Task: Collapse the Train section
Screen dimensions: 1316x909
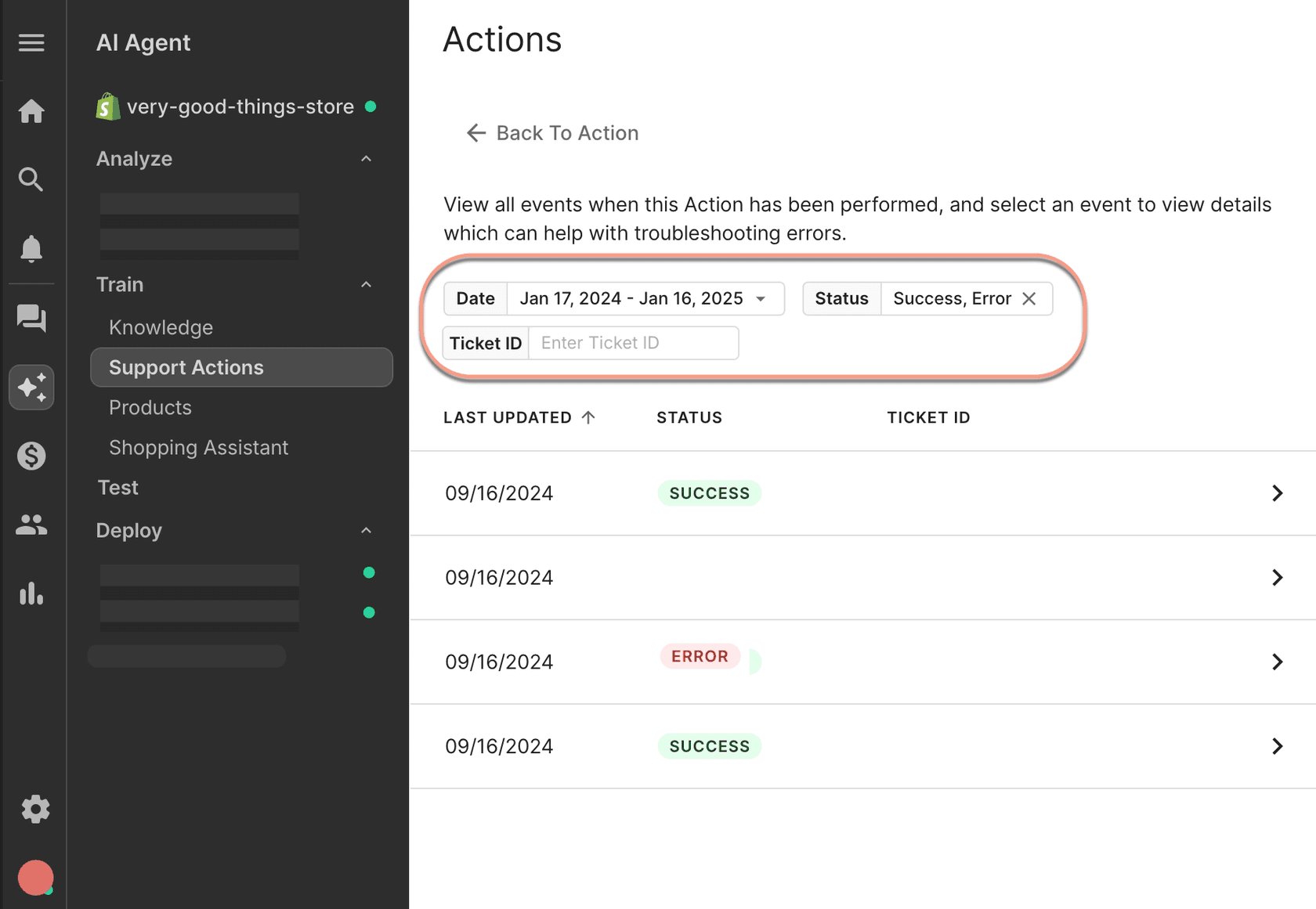Action: tap(366, 284)
